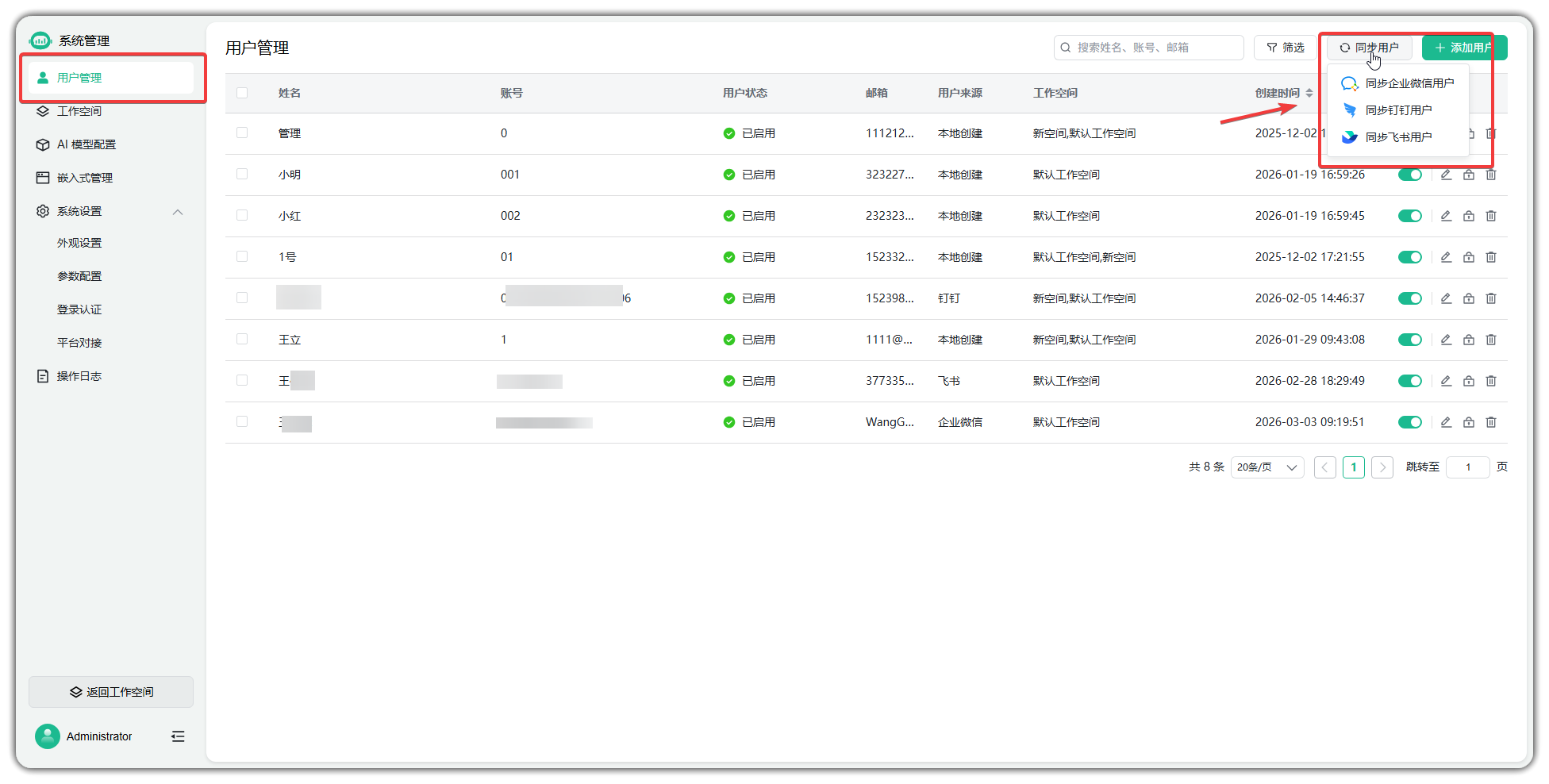This screenshot has height=784, width=1549.
Task: Tick the checkbox for user 管理
Action: click(242, 133)
